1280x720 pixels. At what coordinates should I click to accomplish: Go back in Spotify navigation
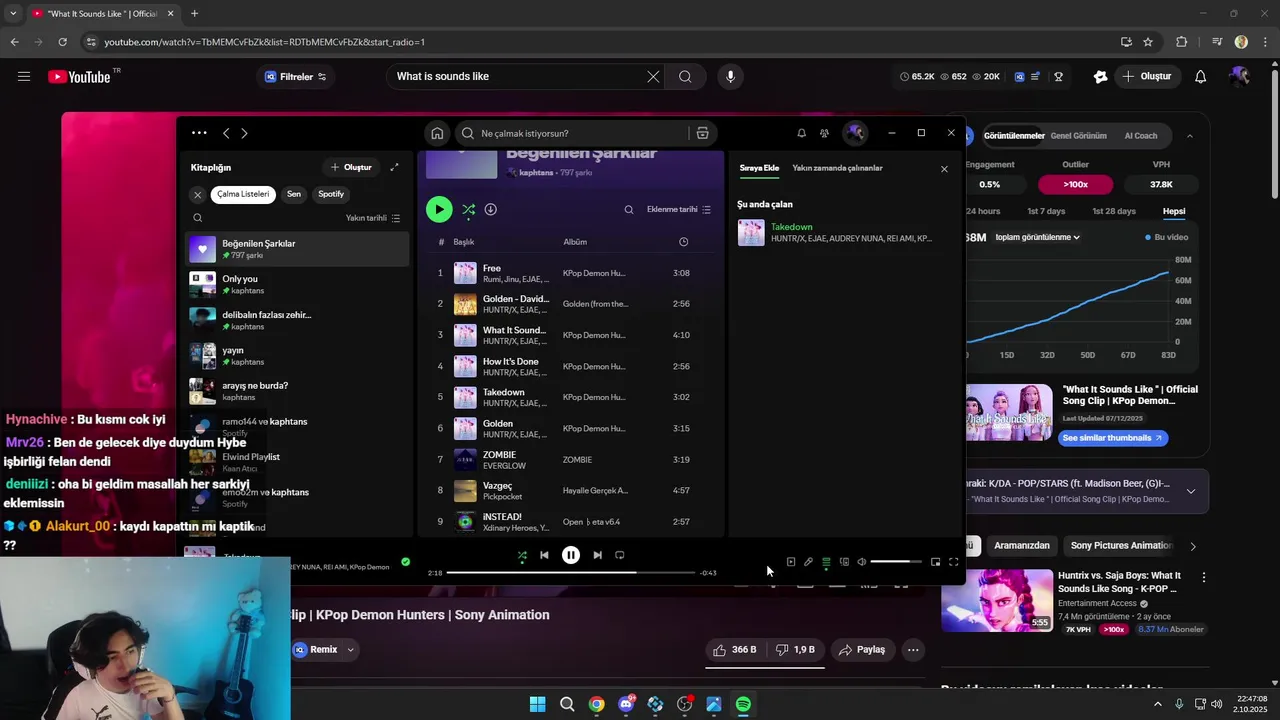coord(226,133)
